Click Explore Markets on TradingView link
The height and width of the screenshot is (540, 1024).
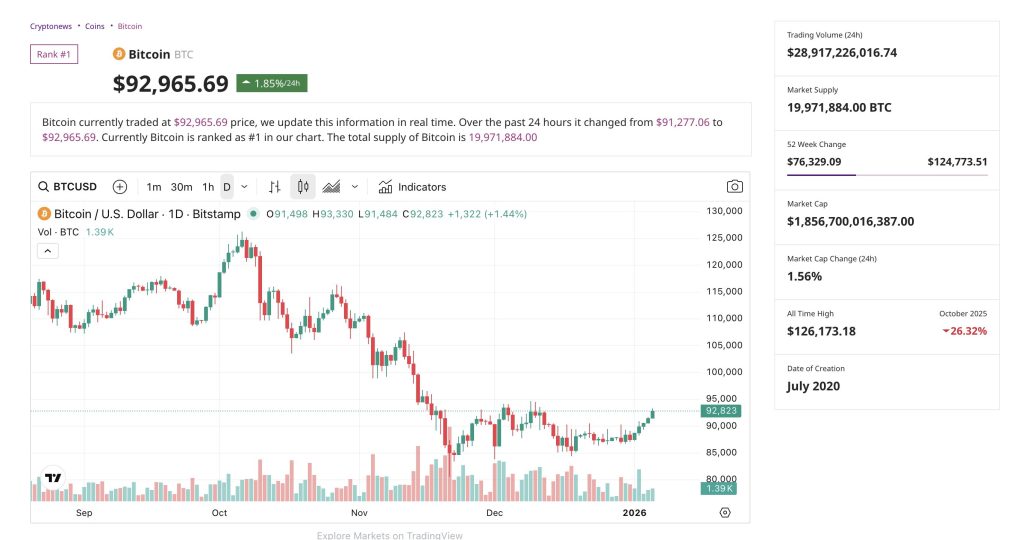(390, 535)
